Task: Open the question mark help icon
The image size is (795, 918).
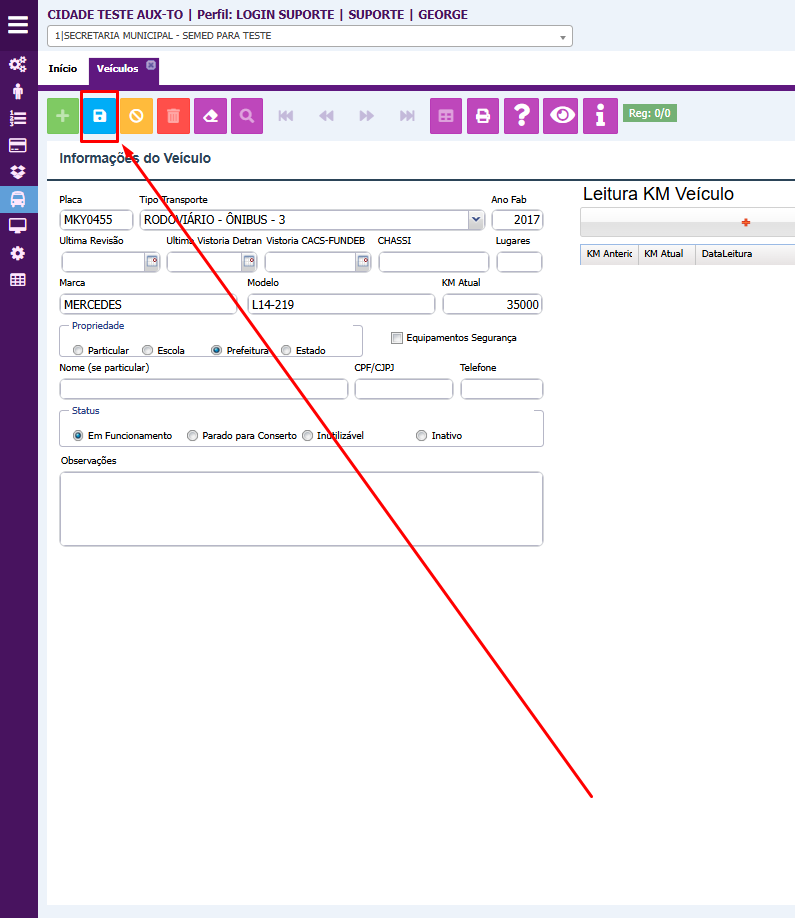Action: [521, 116]
